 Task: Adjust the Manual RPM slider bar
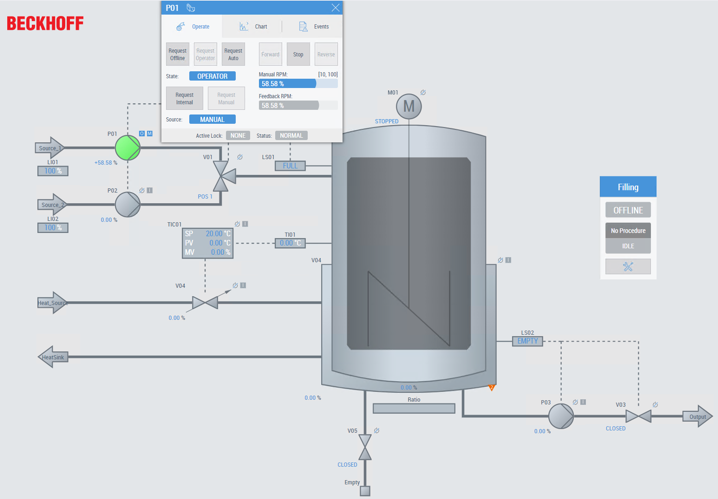298,84
